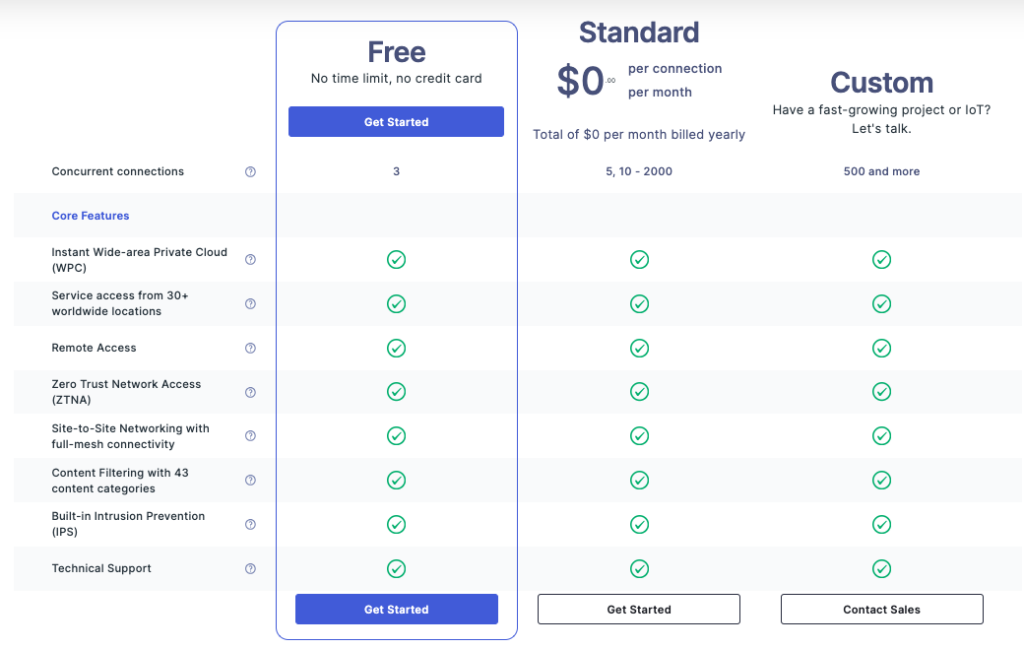Click help icon for Zero Trust Network Access
The width and height of the screenshot is (1024, 648).
point(250,392)
